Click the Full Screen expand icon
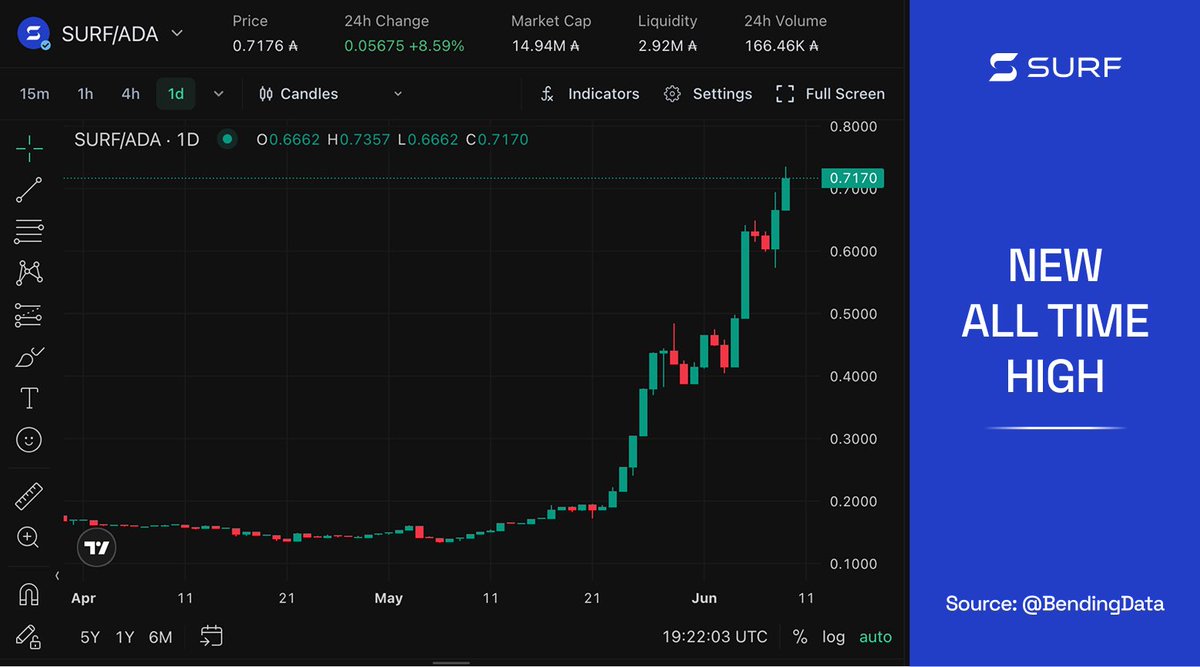 [785, 94]
